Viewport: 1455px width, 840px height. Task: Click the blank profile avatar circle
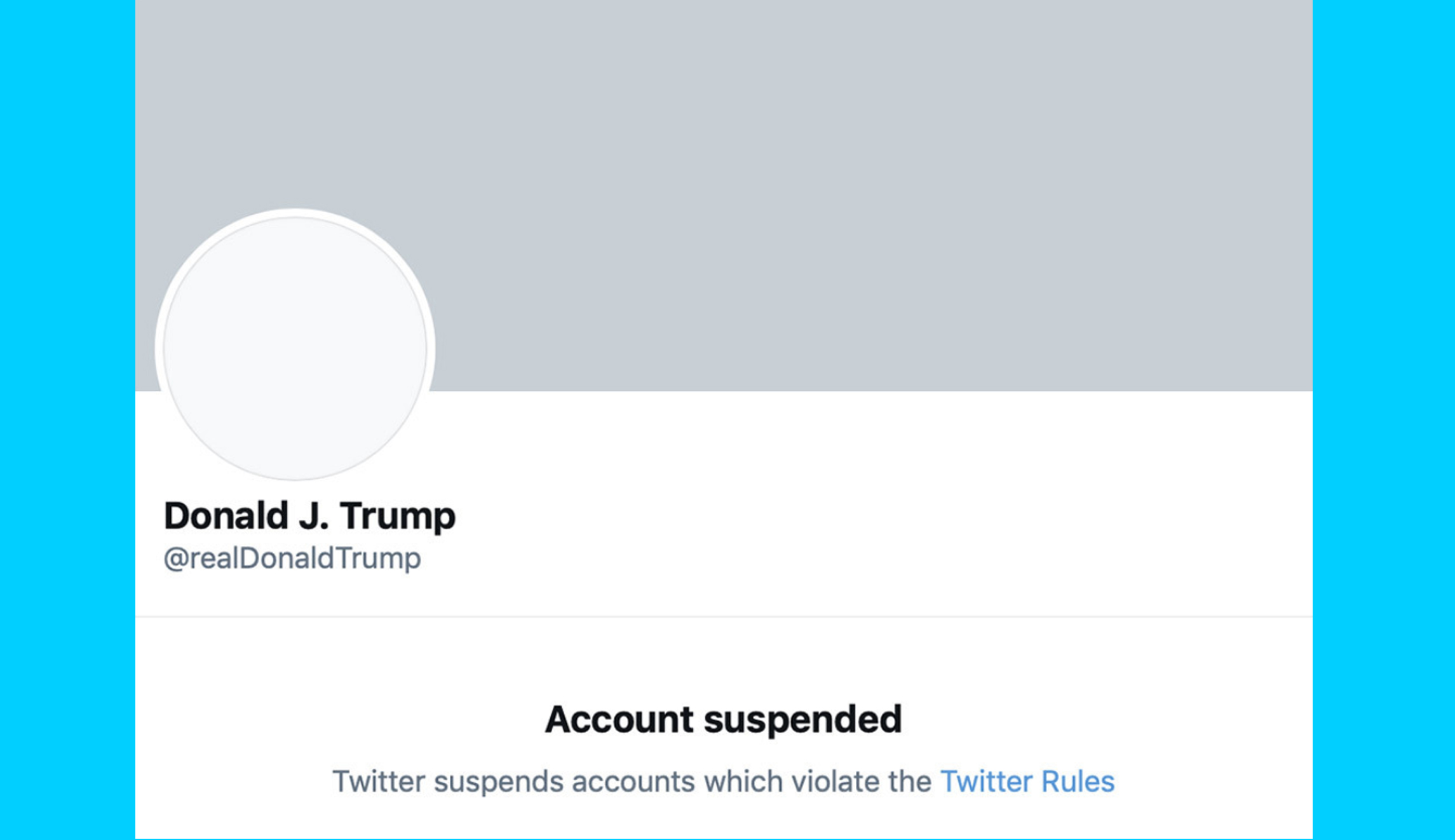click(295, 348)
